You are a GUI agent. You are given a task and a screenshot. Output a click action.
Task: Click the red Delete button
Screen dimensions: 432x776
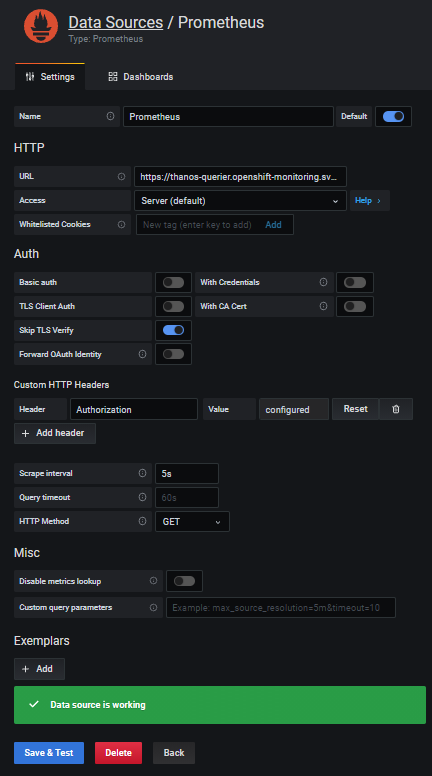point(118,753)
